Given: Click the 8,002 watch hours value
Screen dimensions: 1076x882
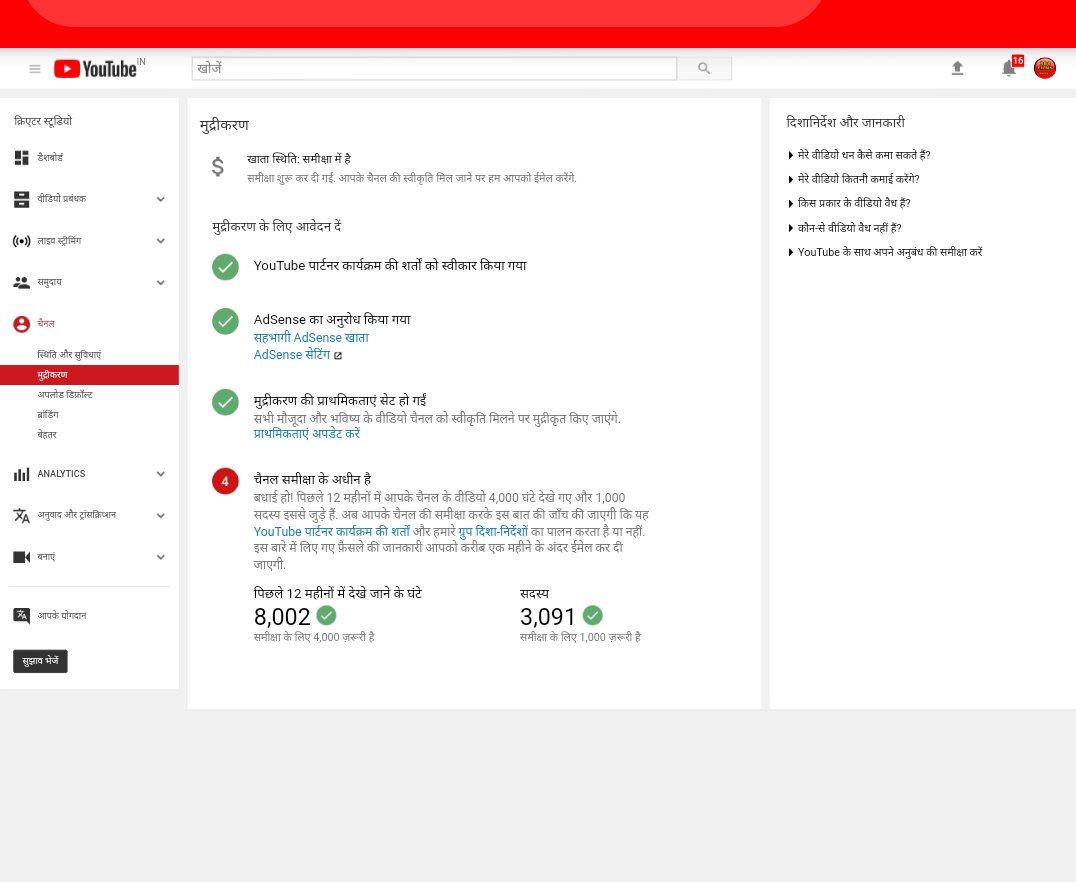Looking at the screenshot, I should 282,616.
